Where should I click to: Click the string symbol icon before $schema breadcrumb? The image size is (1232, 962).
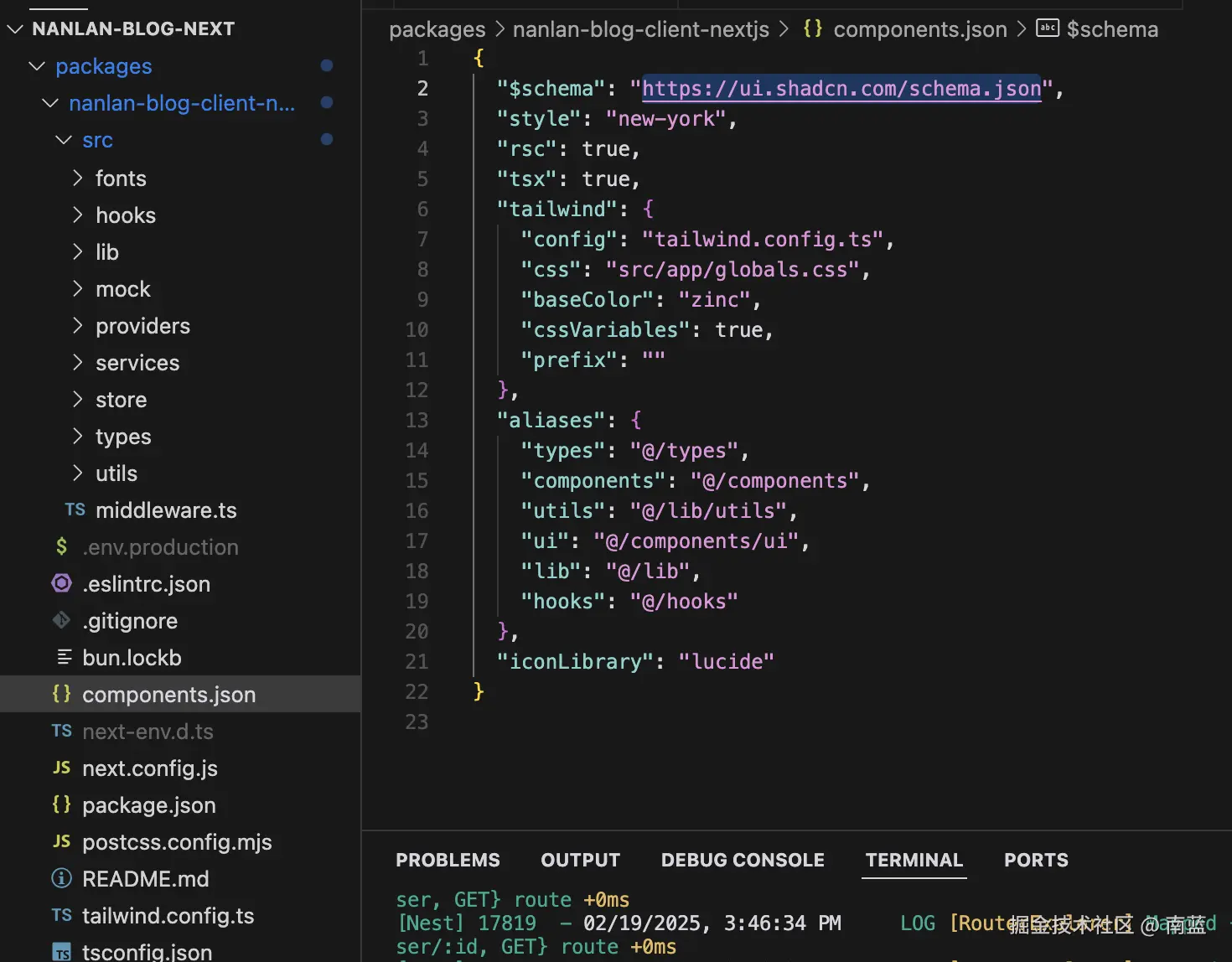tap(1048, 28)
